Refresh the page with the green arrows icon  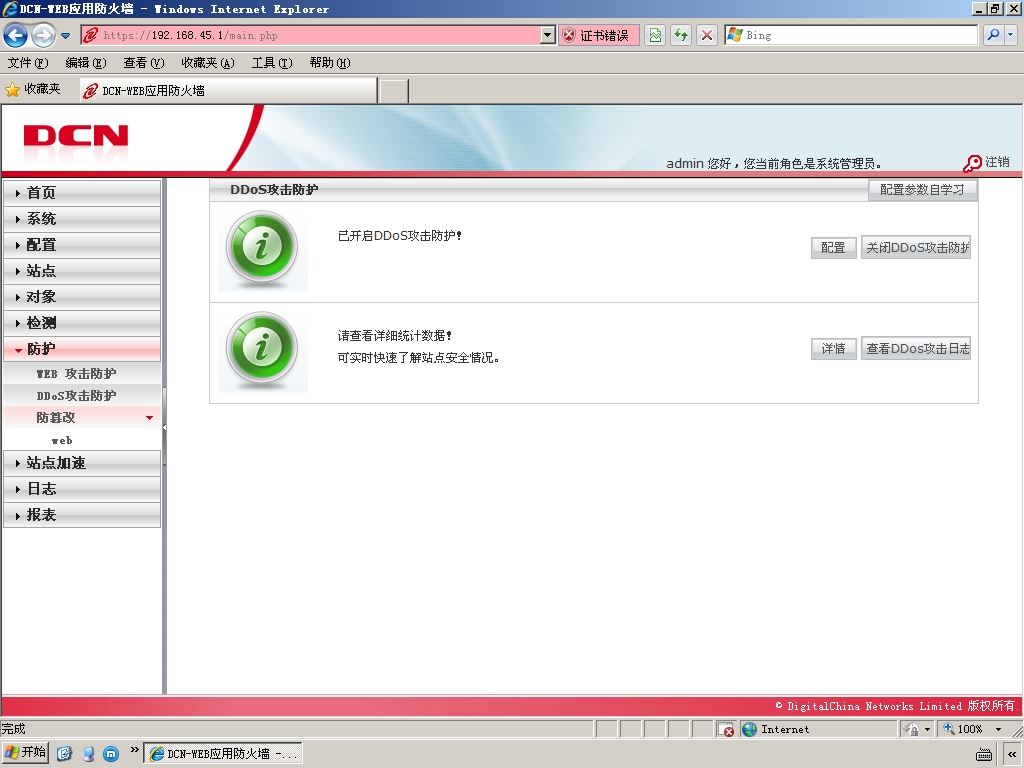[680, 35]
